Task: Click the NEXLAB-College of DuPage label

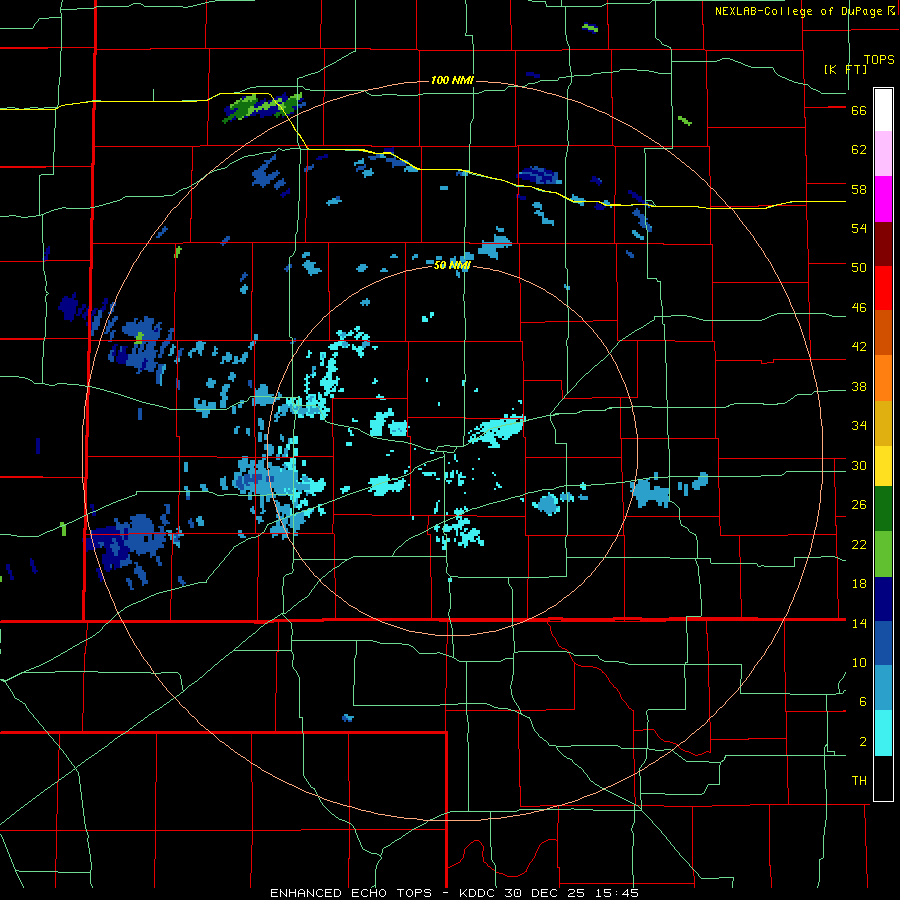Action: coord(804,11)
